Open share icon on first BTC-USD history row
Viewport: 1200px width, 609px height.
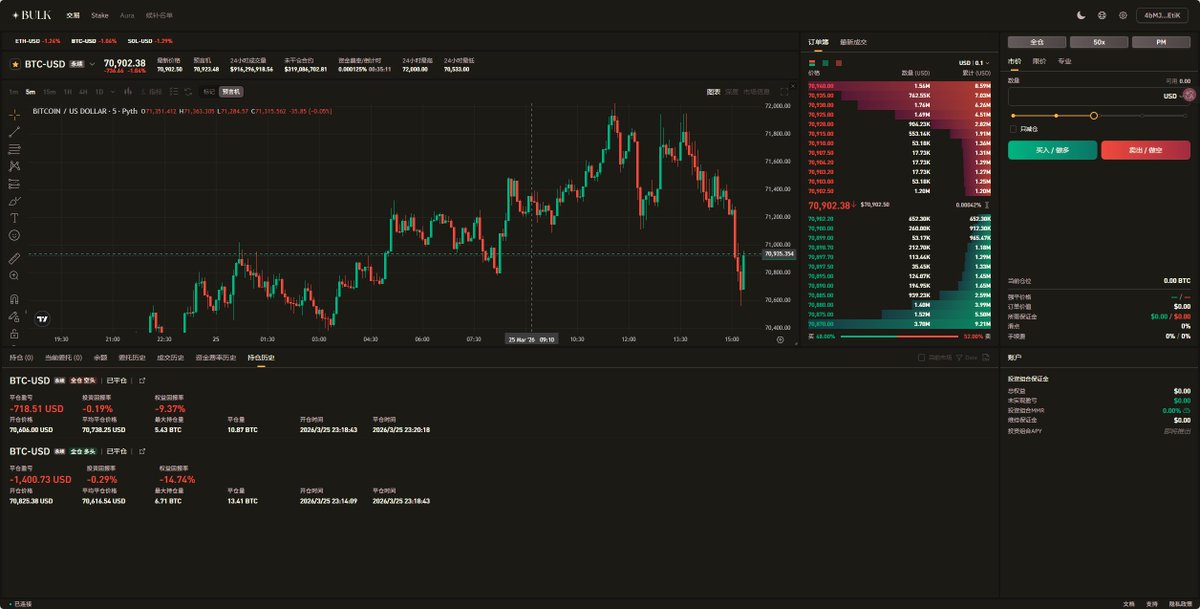(142, 380)
